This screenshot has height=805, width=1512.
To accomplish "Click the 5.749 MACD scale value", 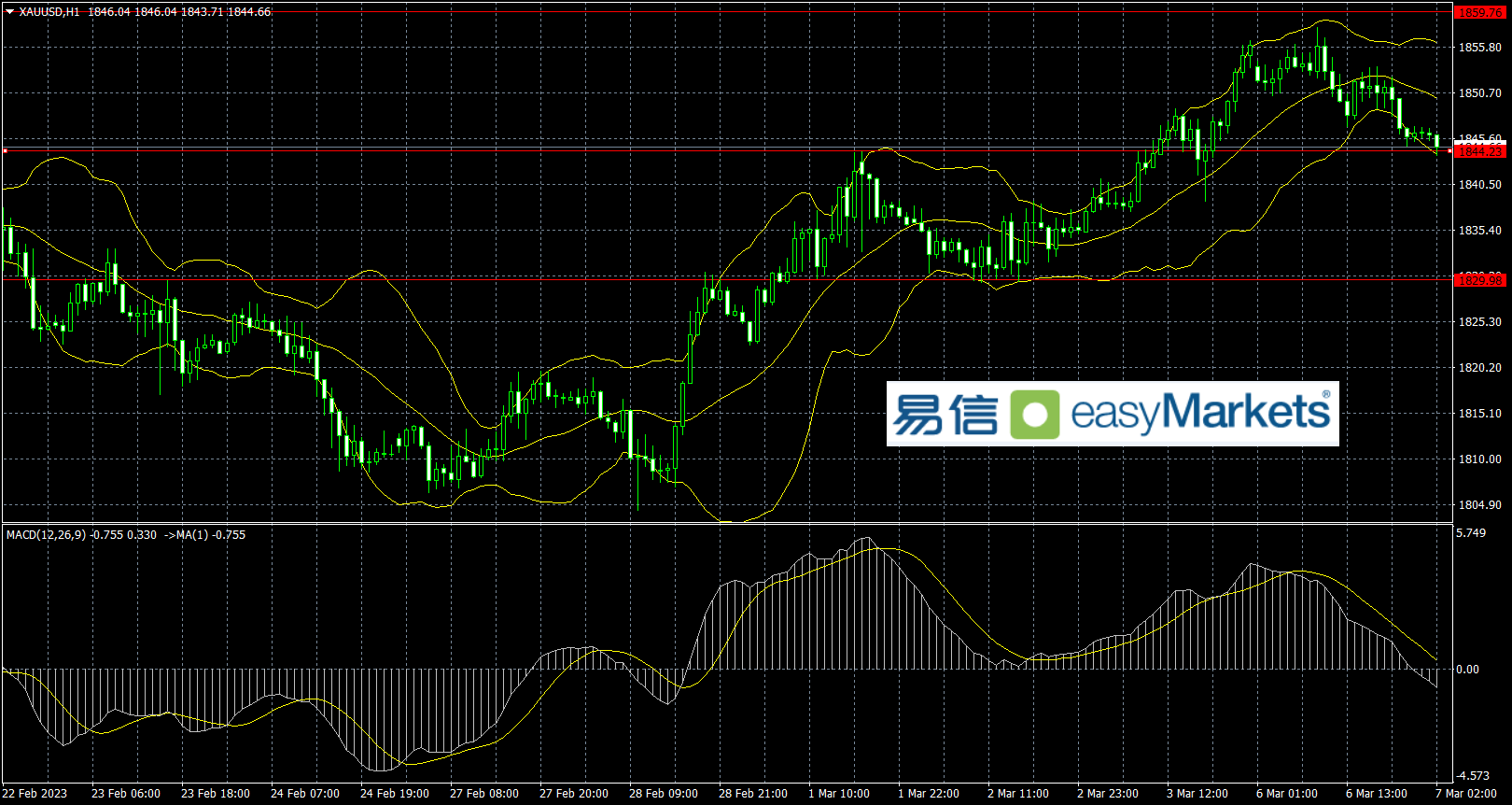I will pos(1471,533).
